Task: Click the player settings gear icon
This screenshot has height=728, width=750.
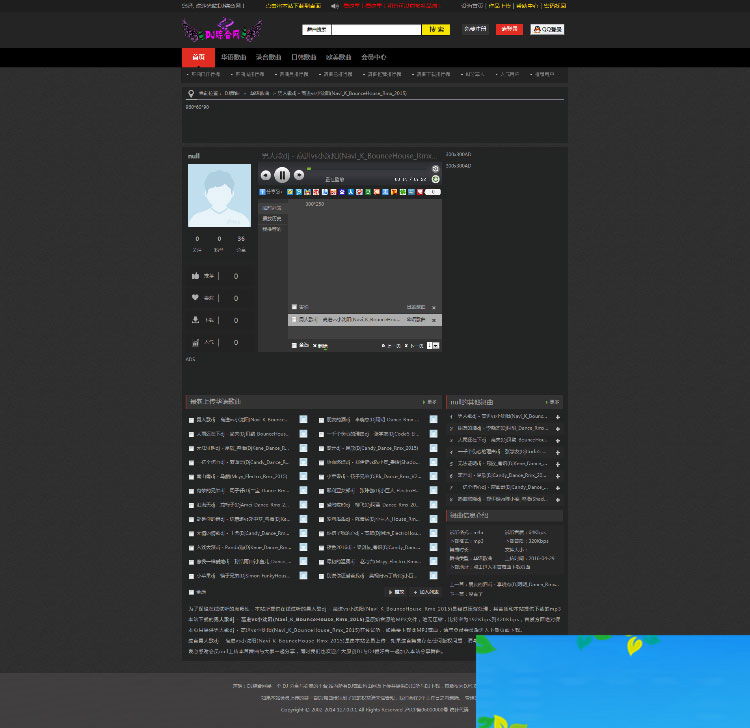Action: (435, 169)
